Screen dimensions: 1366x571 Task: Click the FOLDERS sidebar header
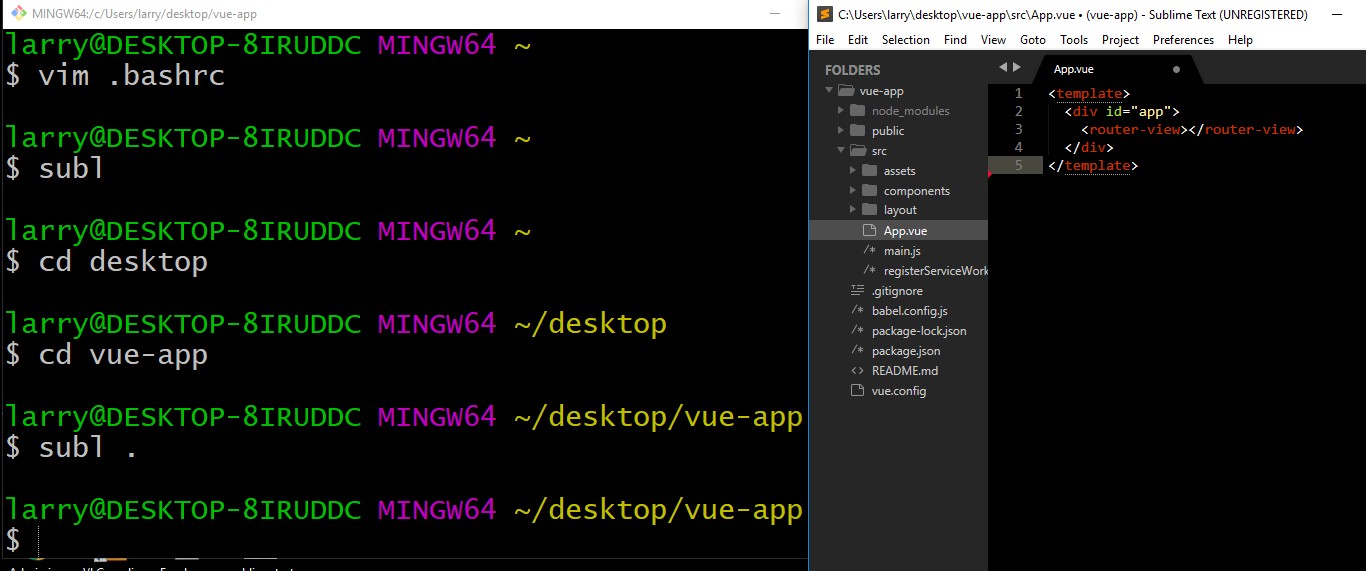853,70
